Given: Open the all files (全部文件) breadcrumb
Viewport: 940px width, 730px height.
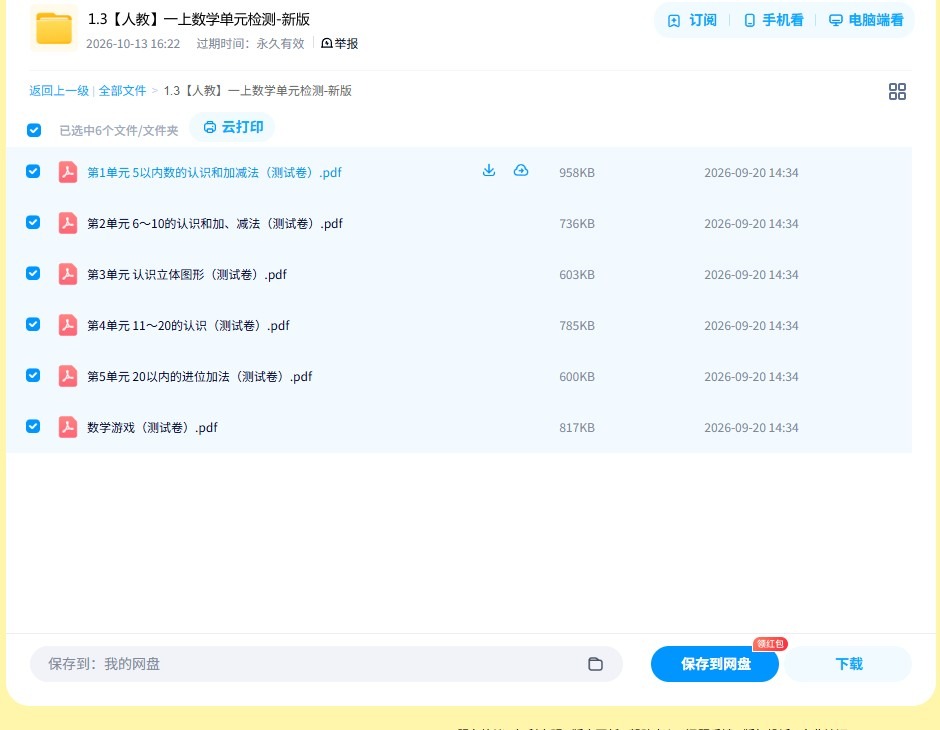Looking at the screenshot, I should click(122, 91).
